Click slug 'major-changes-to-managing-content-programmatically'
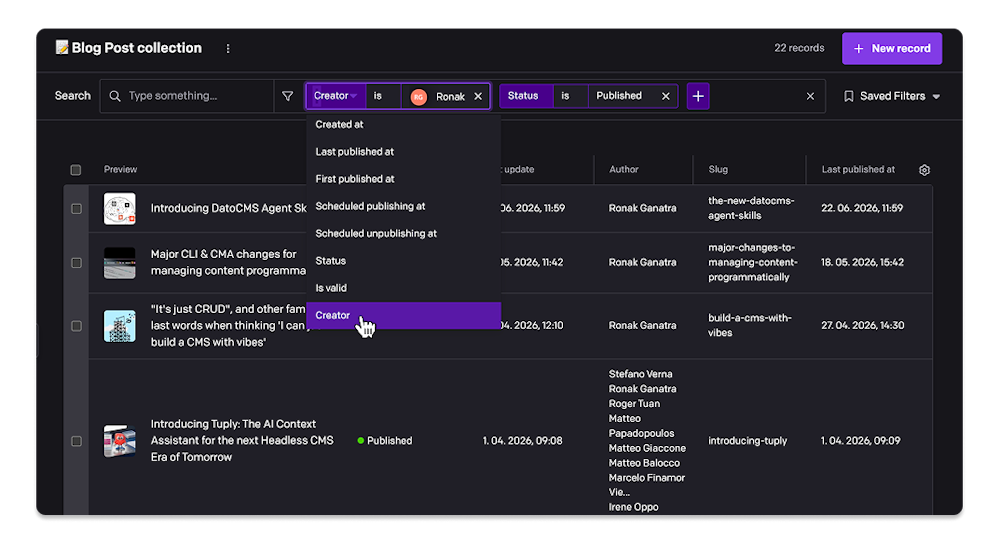This screenshot has width=1000, height=543. 753,262
